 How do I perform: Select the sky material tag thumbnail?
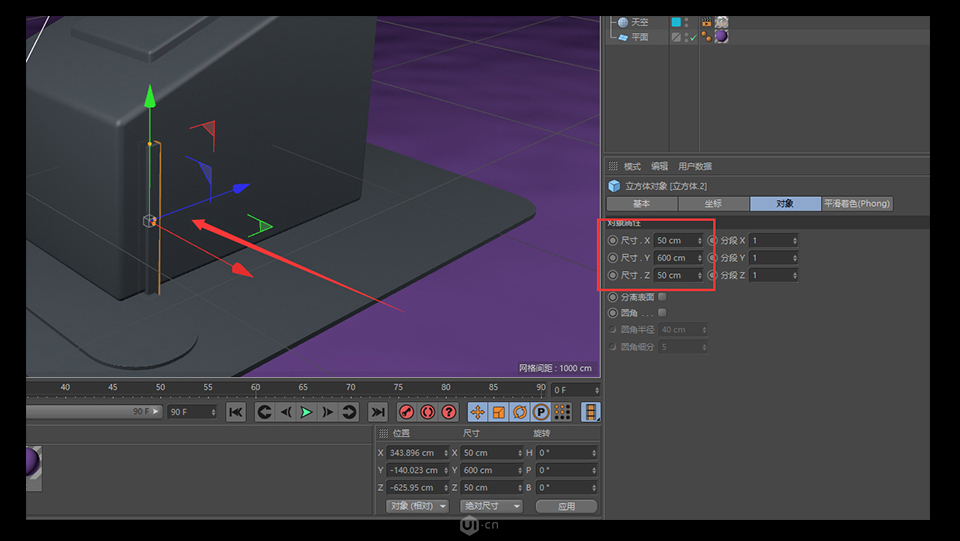tap(722, 22)
